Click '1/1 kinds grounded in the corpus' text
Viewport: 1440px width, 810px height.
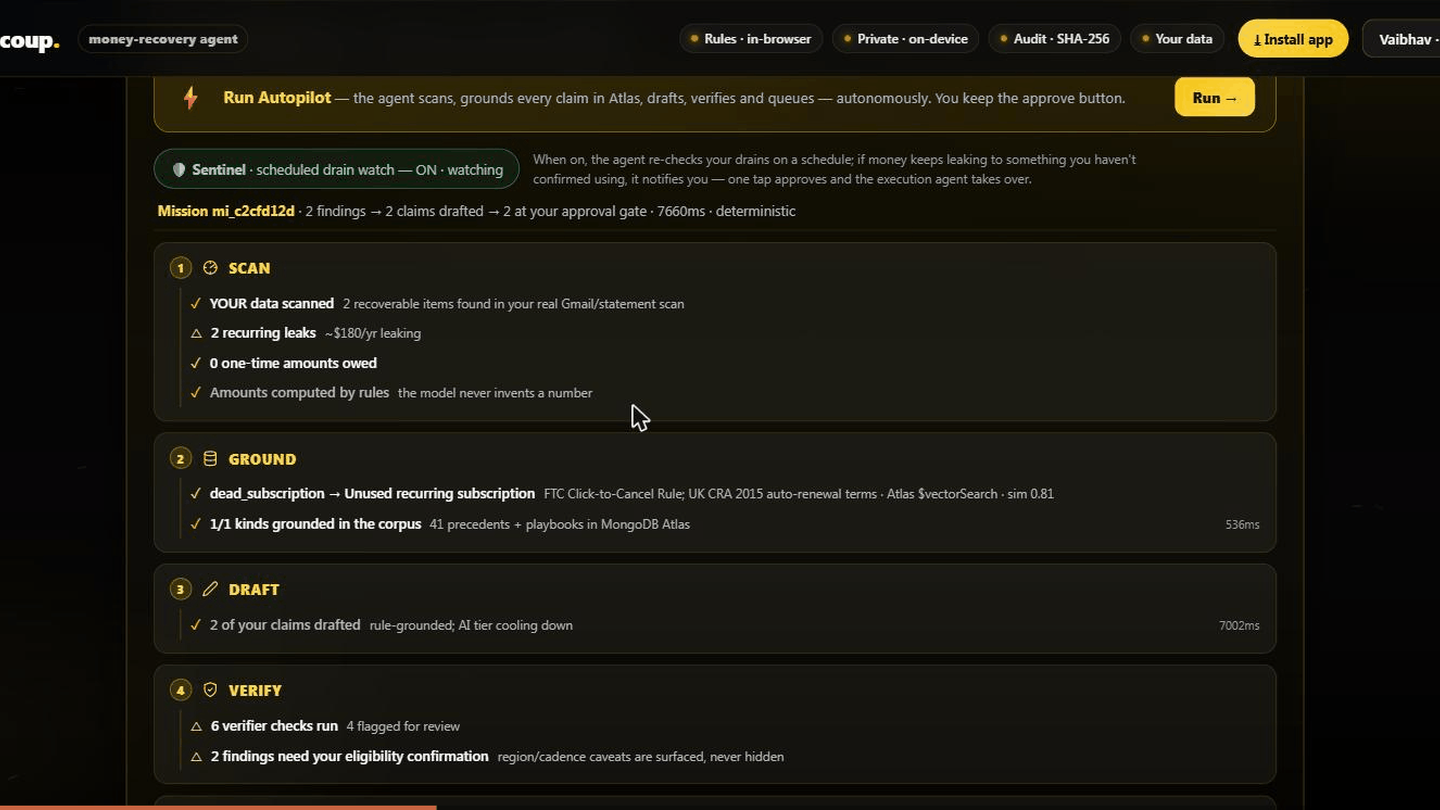pos(315,523)
